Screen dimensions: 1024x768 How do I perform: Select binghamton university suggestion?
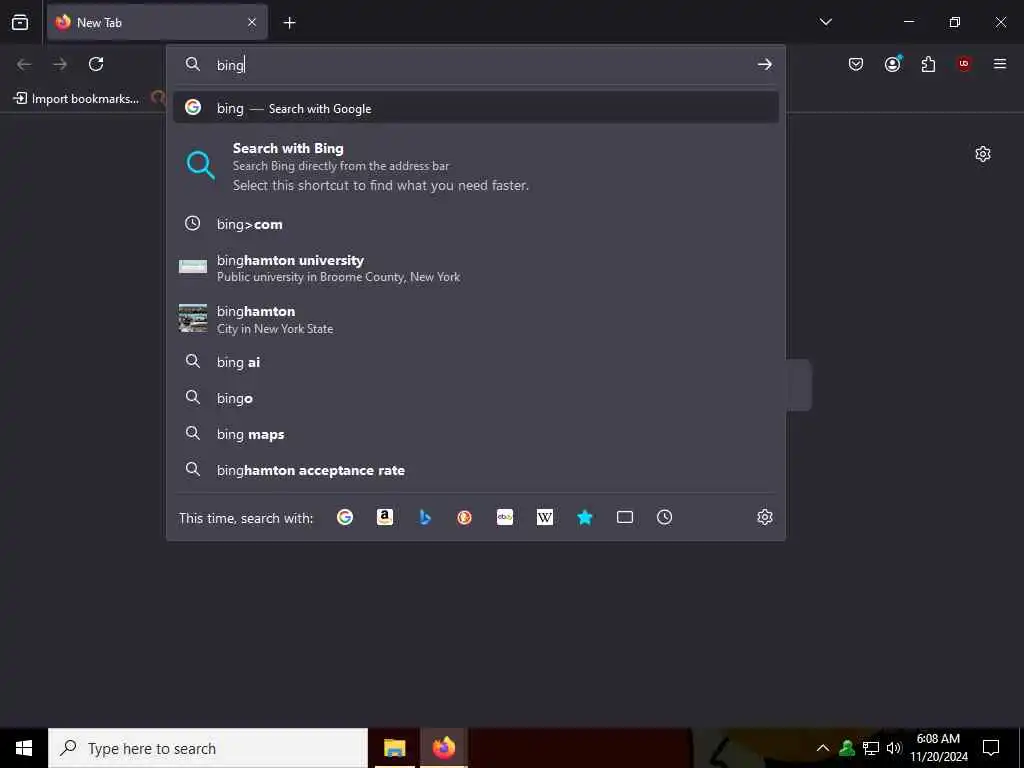pos(475,268)
